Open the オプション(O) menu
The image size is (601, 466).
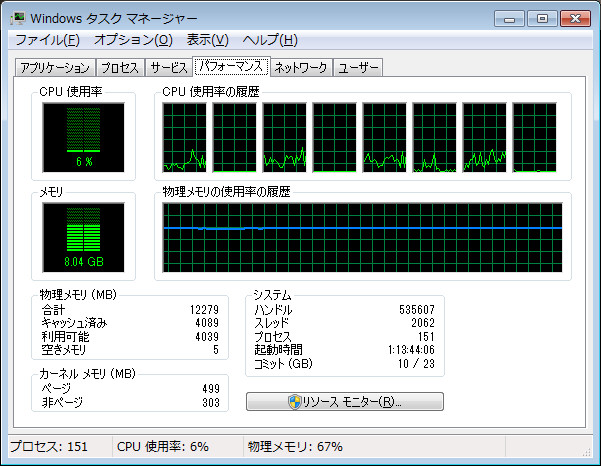pyautogui.click(x=133, y=40)
